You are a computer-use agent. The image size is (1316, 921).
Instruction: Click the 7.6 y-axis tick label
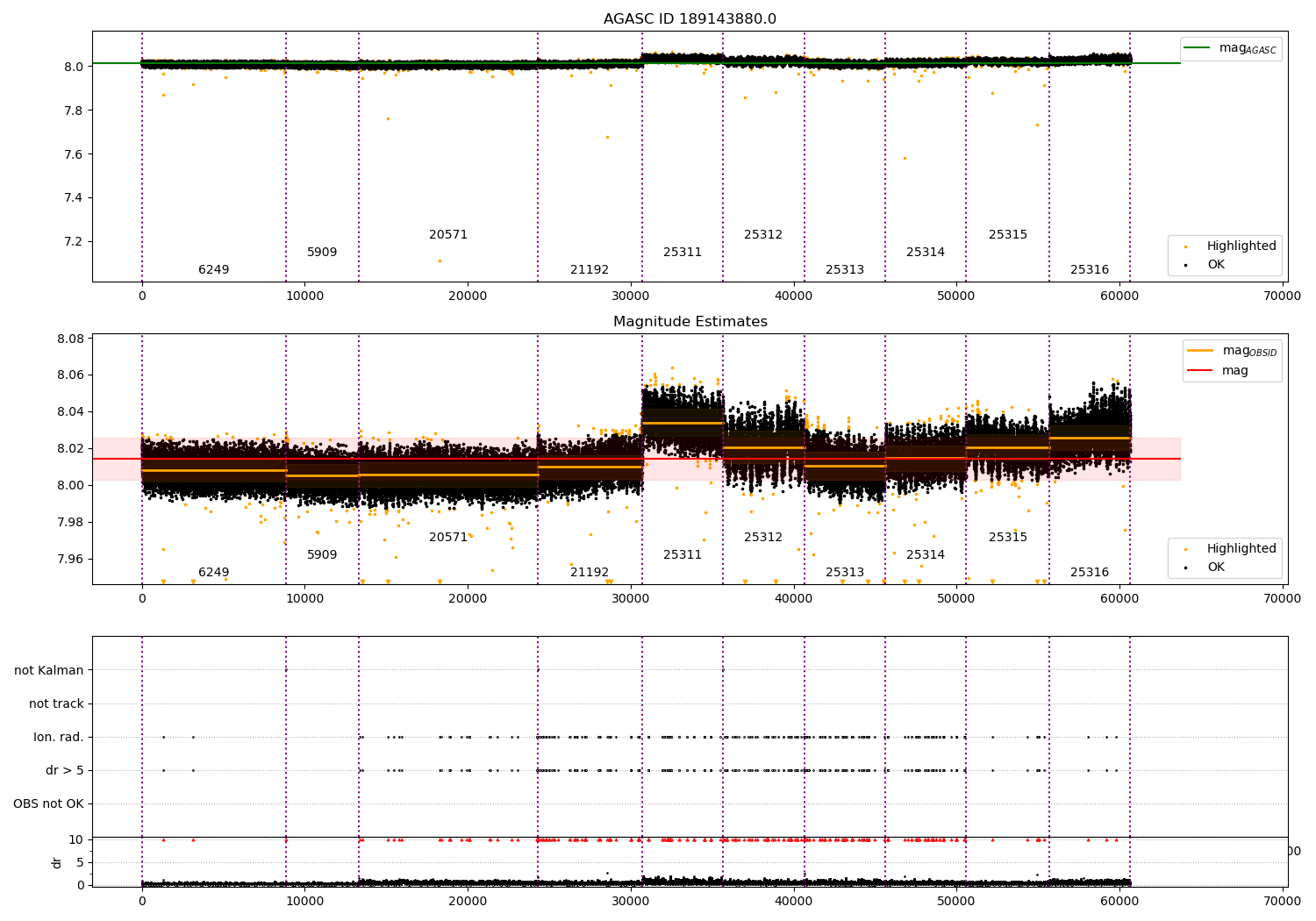pyautogui.click(x=74, y=154)
